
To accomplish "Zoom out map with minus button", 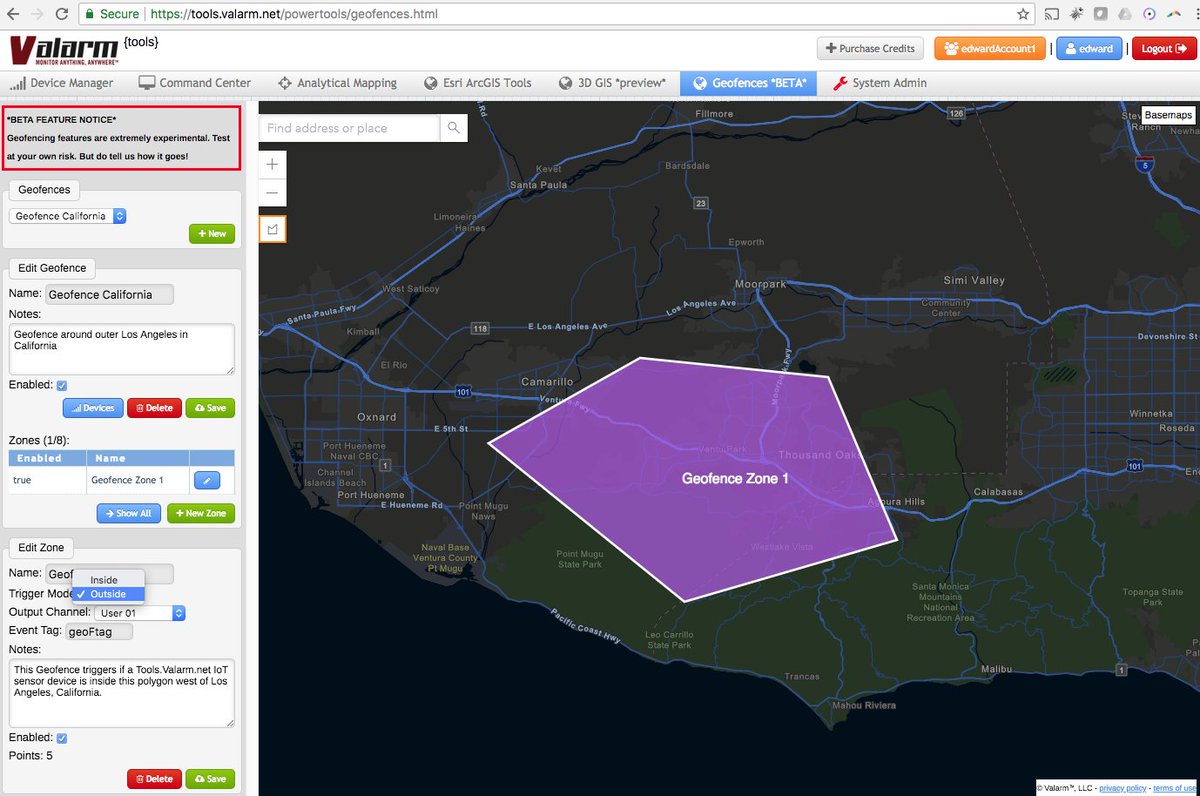I will click(272, 192).
